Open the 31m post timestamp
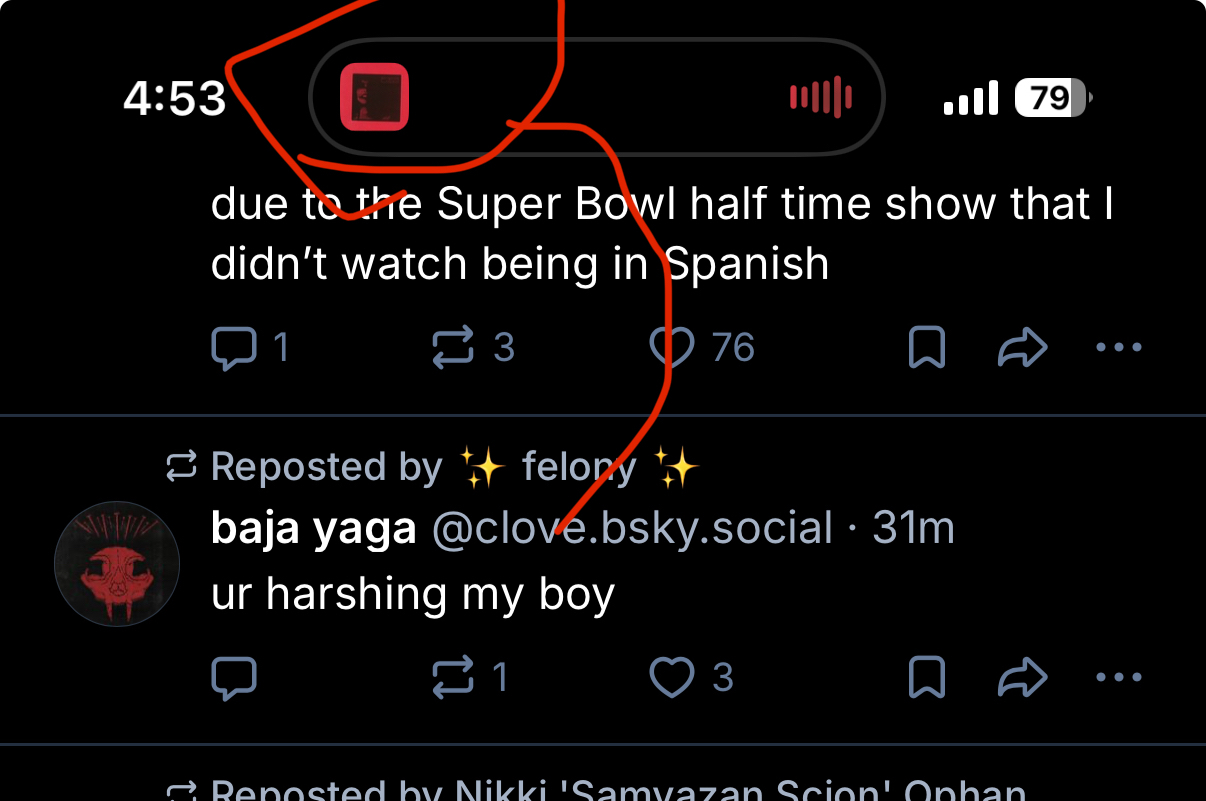Image resolution: width=1206 pixels, height=801 pixels. click(913, 529)
